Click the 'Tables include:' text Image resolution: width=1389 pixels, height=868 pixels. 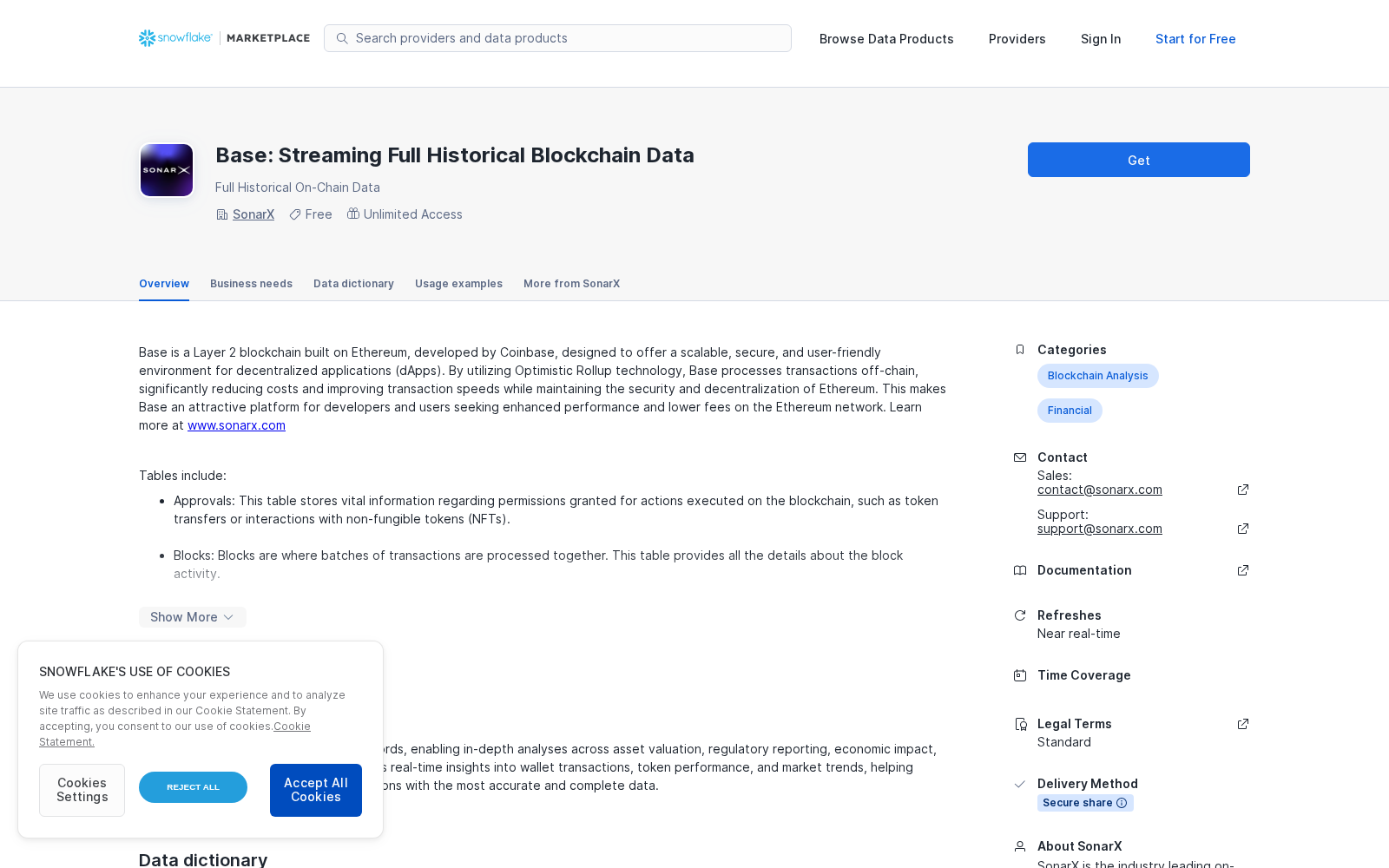coord(182,476)
